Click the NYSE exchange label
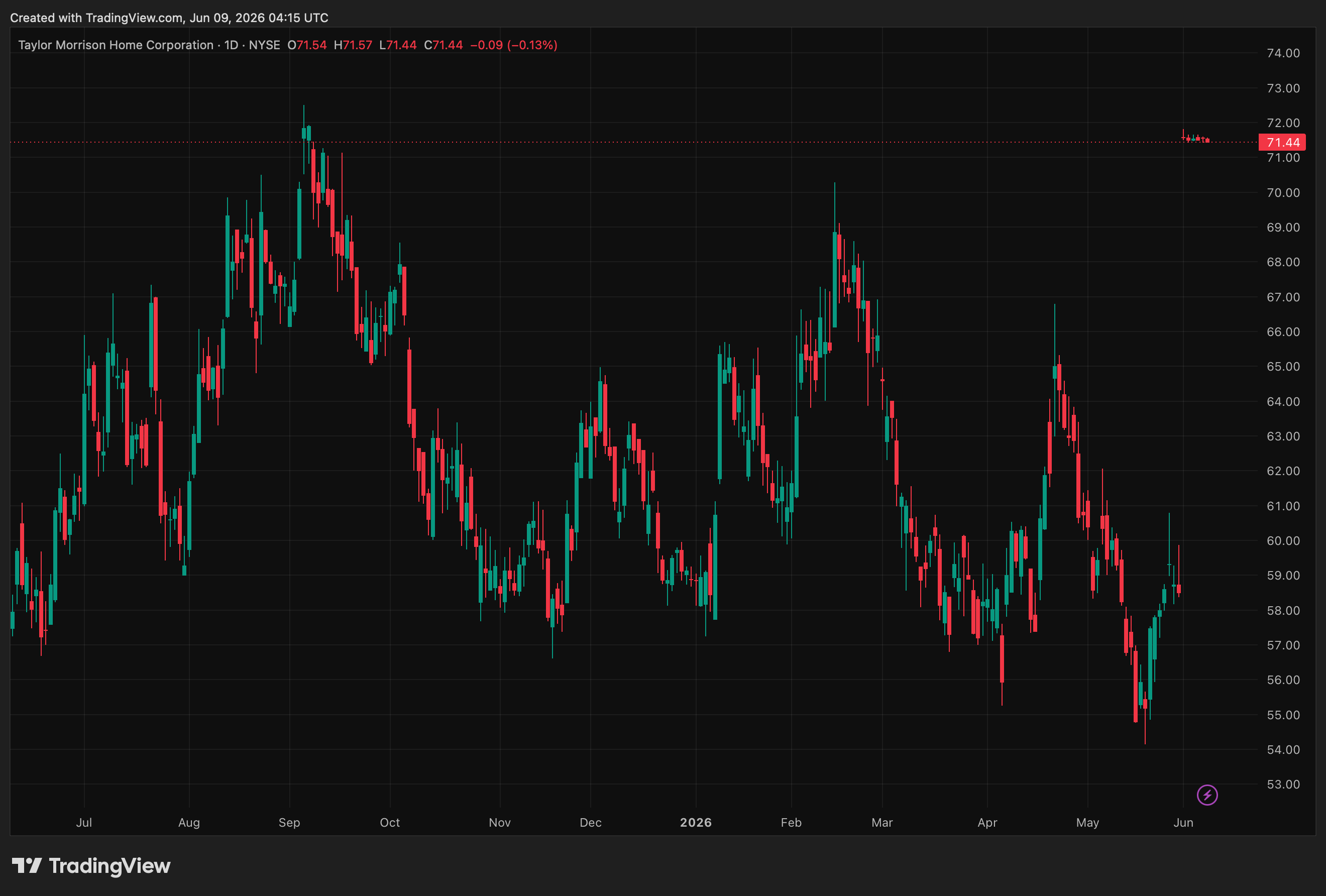 click(x=264, y=45)
